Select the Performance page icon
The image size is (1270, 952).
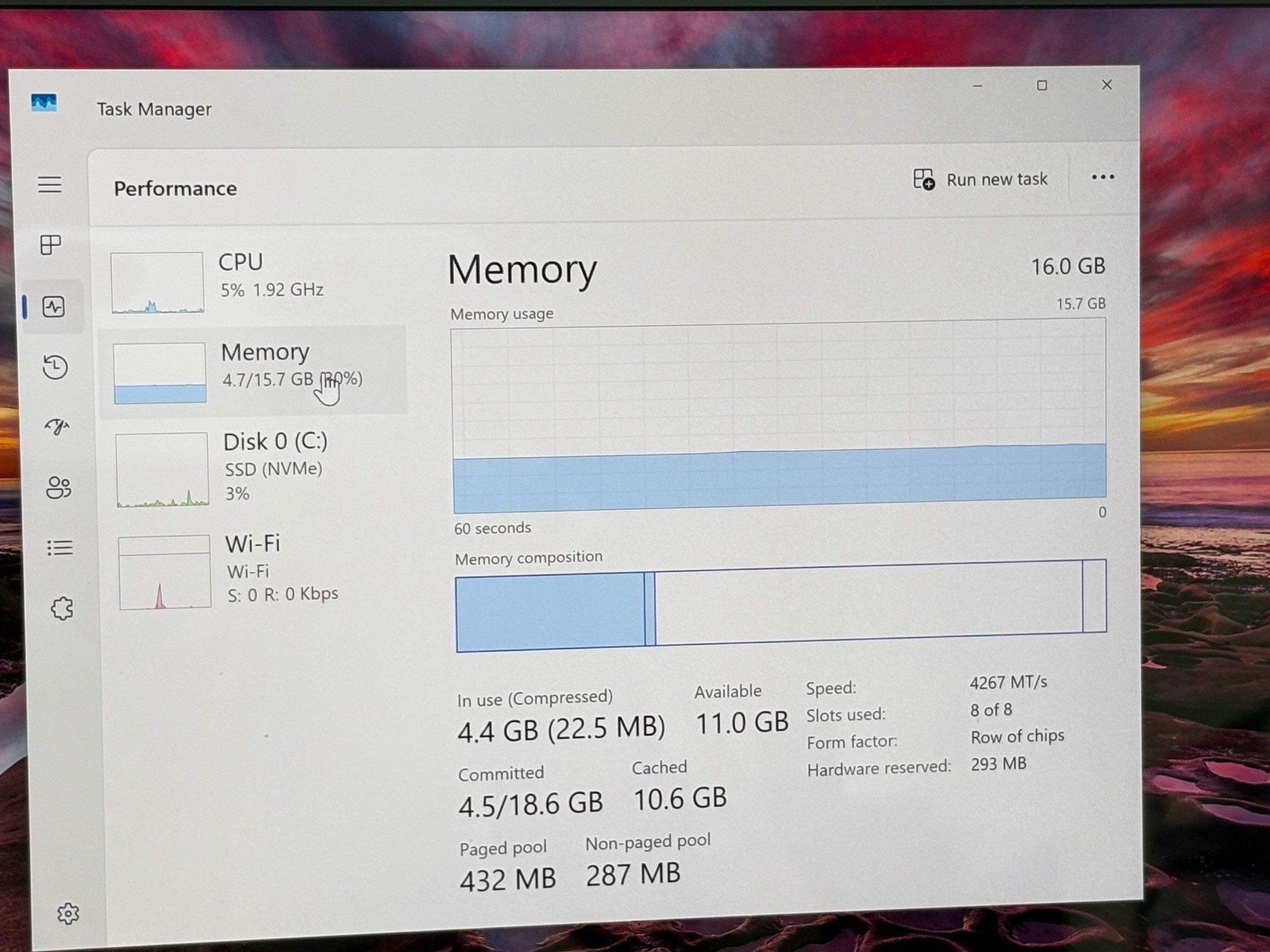[54, 307]
